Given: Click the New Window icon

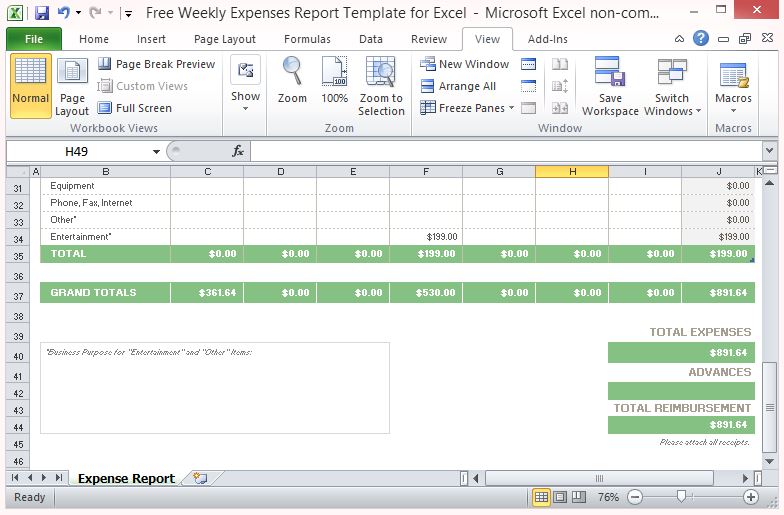Looking at the screenshot, I should 428,64.
